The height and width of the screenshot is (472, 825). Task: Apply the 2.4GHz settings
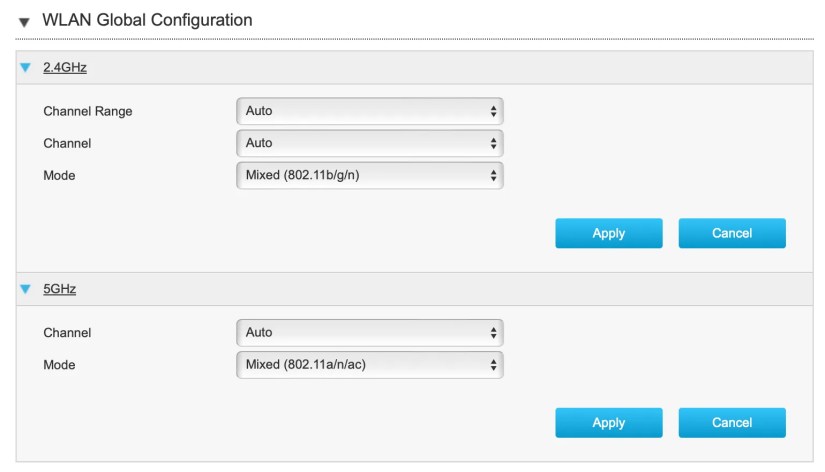click(608, 233)
